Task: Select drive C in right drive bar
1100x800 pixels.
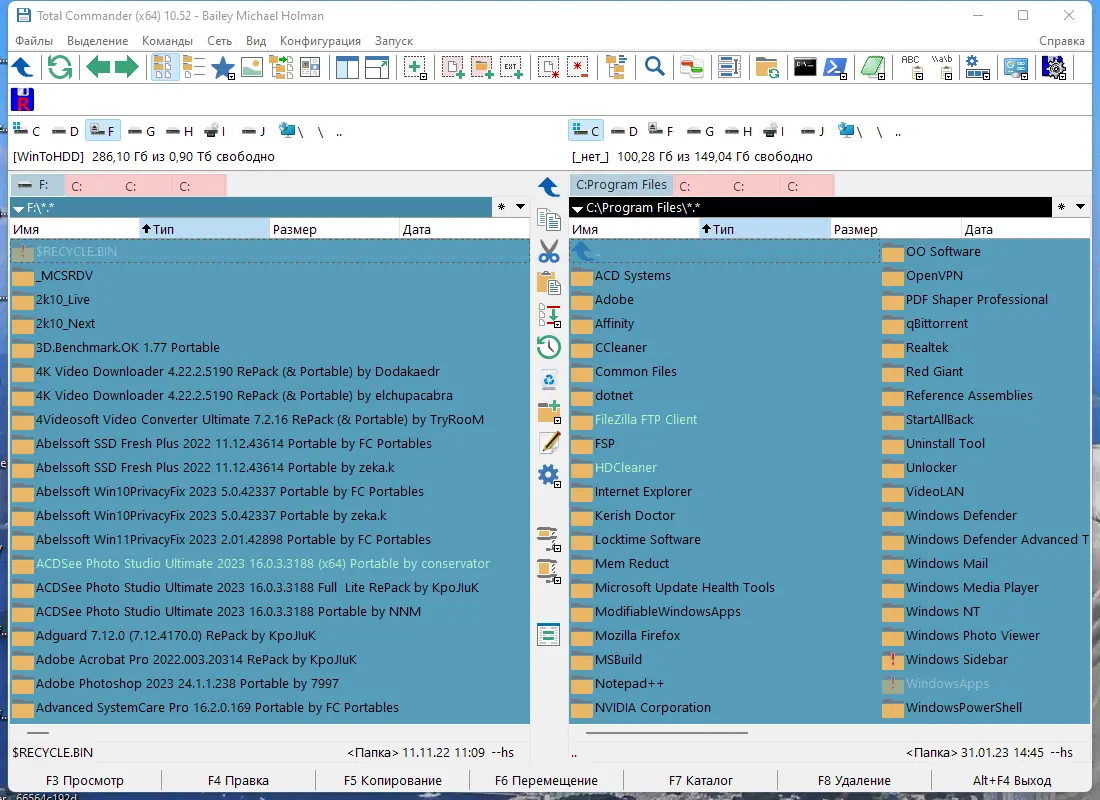Action: point(586,131)
